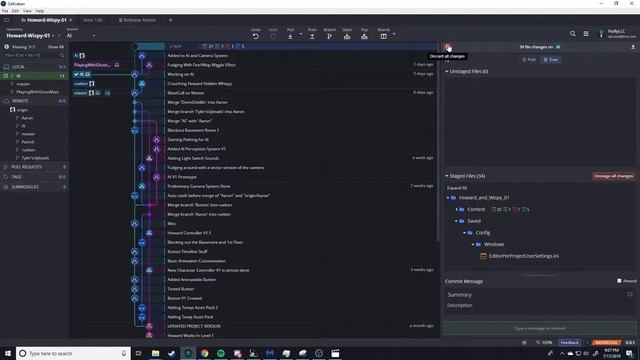Click the checked-out AI branch label in graph
Screen dimensions: 640x360
coord(82,74)
